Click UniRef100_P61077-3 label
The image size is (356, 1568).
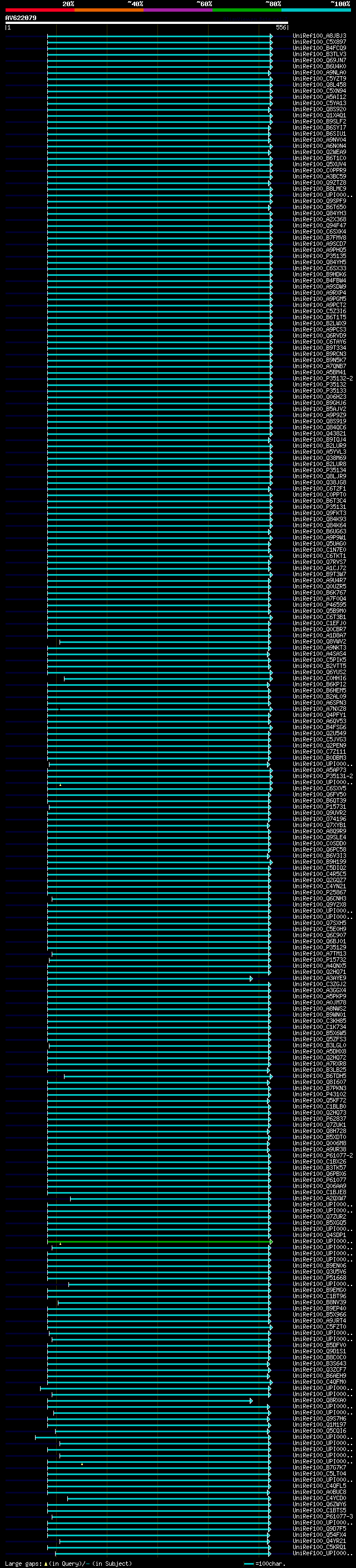323,1517
